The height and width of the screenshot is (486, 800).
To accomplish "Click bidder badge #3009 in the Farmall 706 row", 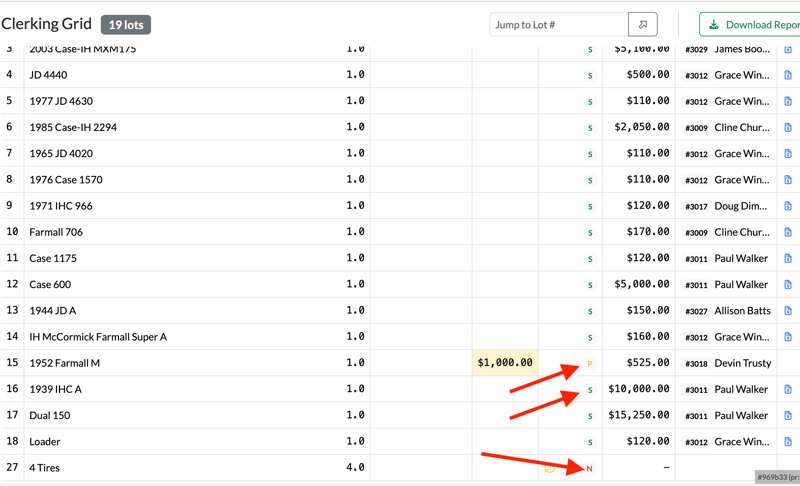I will coord(696,233).
